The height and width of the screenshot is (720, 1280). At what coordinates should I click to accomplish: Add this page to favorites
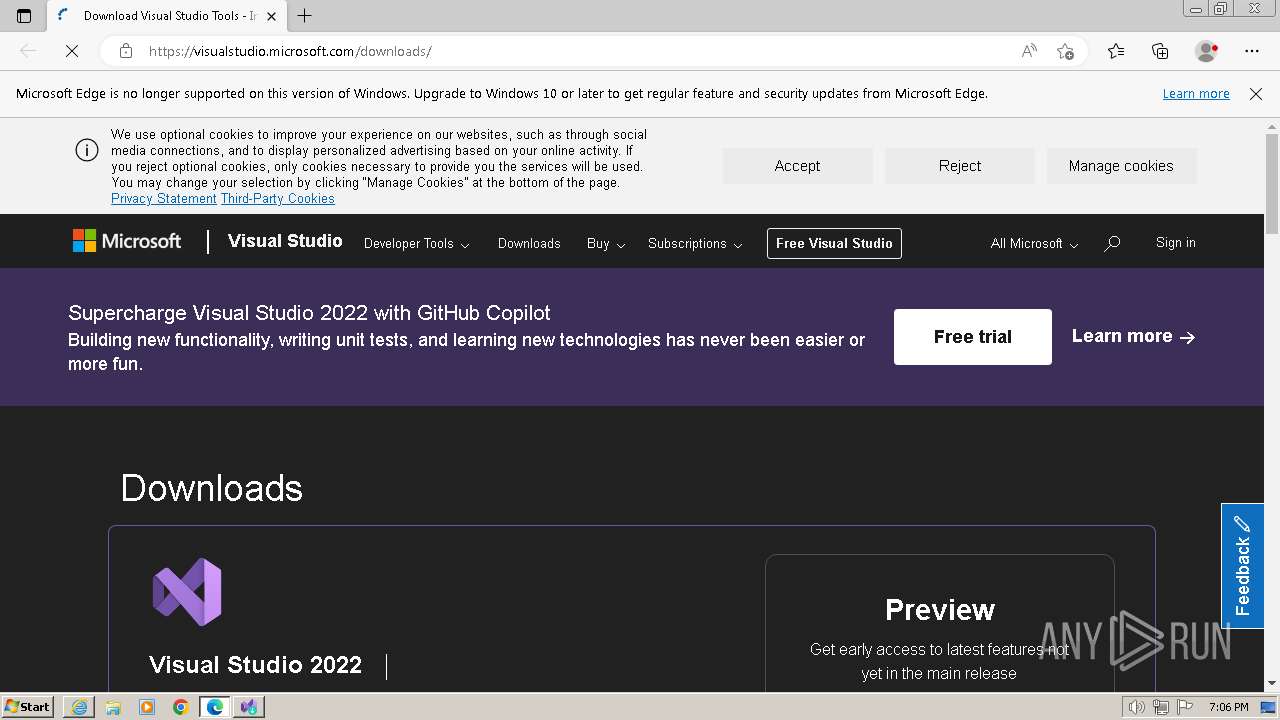click(1065, 51)
